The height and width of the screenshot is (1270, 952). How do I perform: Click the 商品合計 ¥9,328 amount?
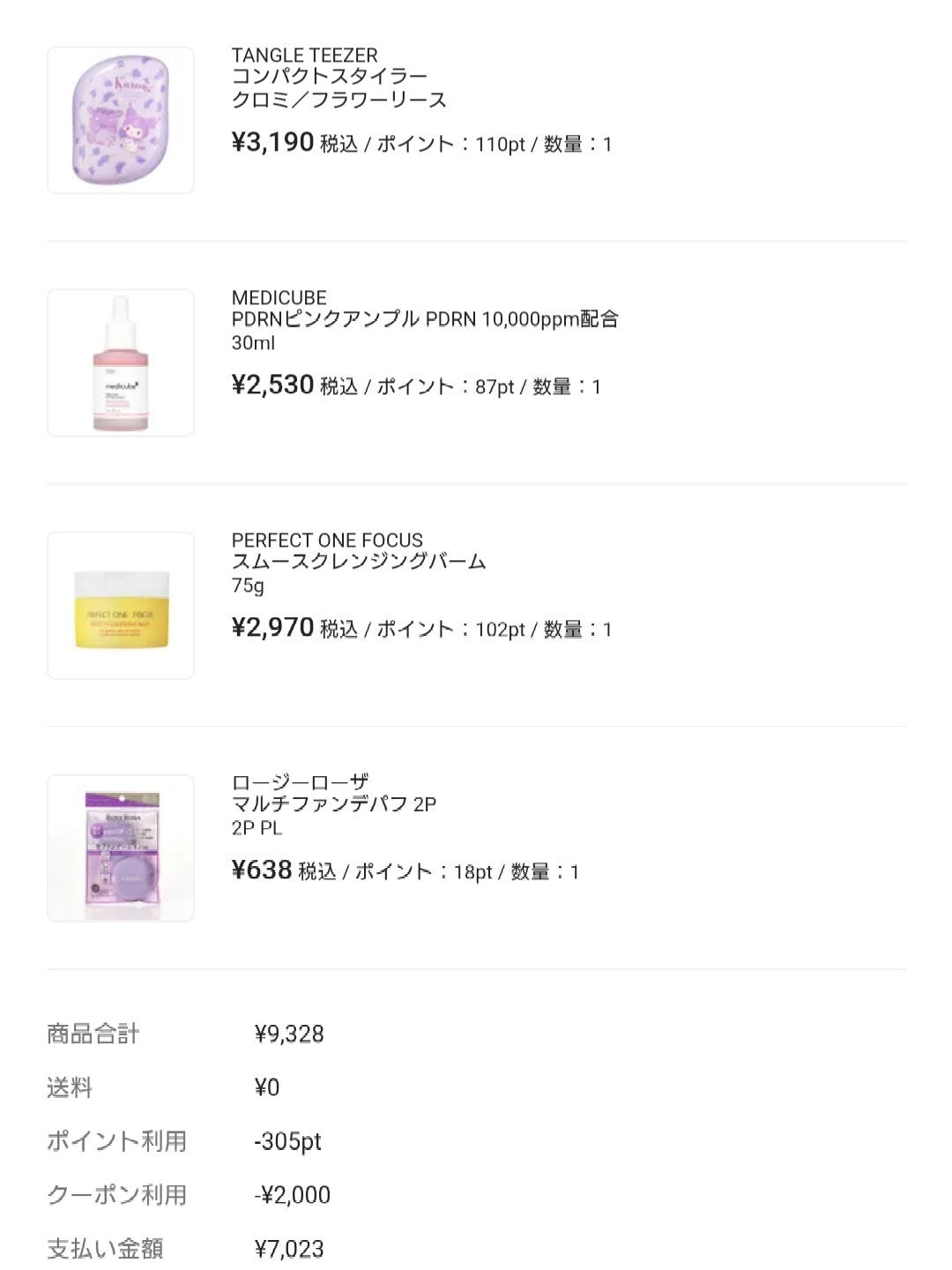pos(289,1034)
